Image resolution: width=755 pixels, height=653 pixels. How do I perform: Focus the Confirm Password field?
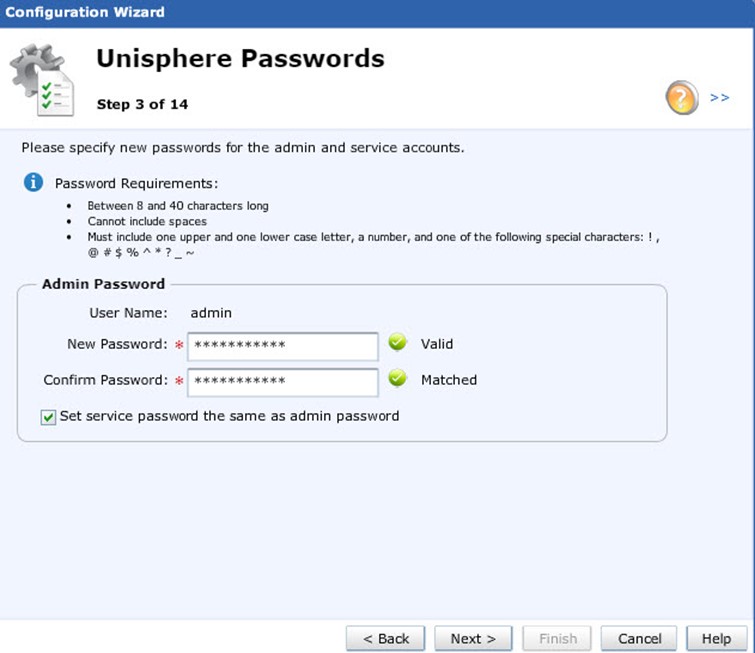tap(283, 382)
